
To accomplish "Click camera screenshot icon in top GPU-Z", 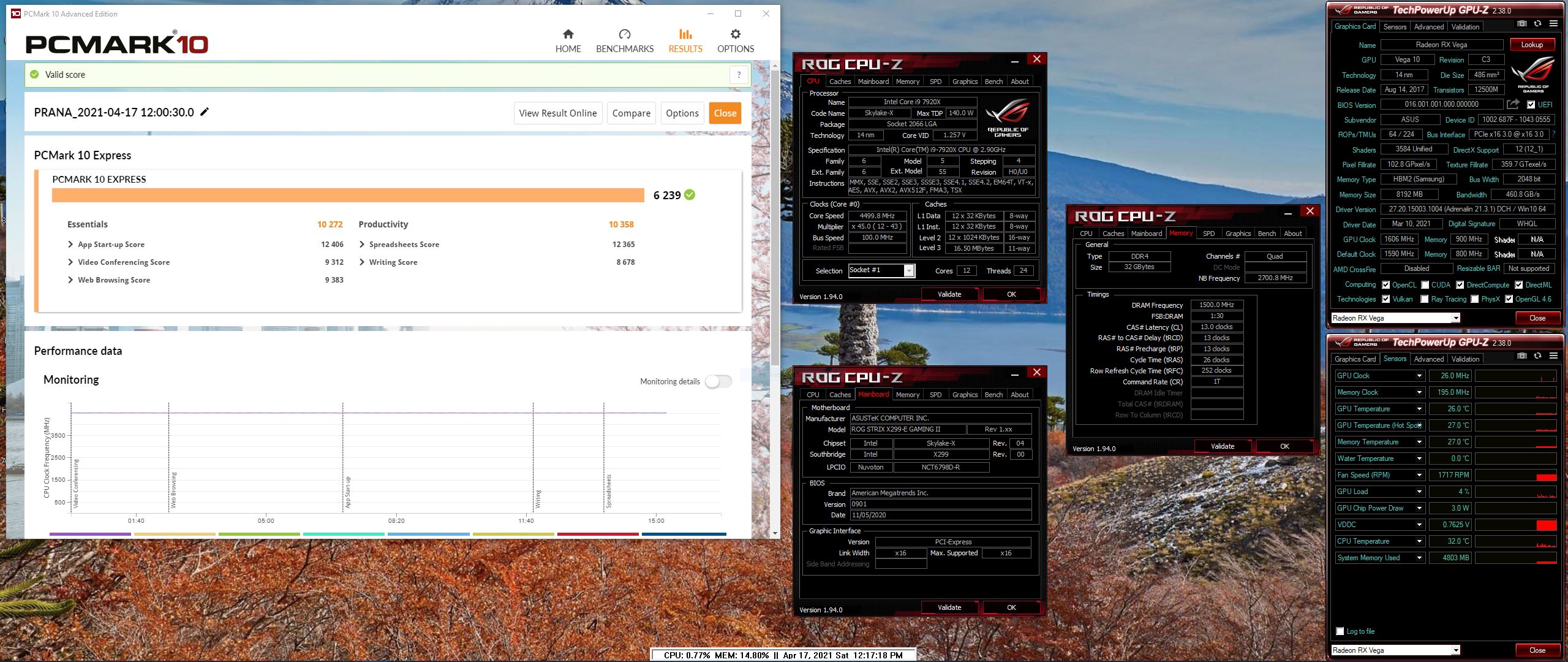I will point(1521,24).
